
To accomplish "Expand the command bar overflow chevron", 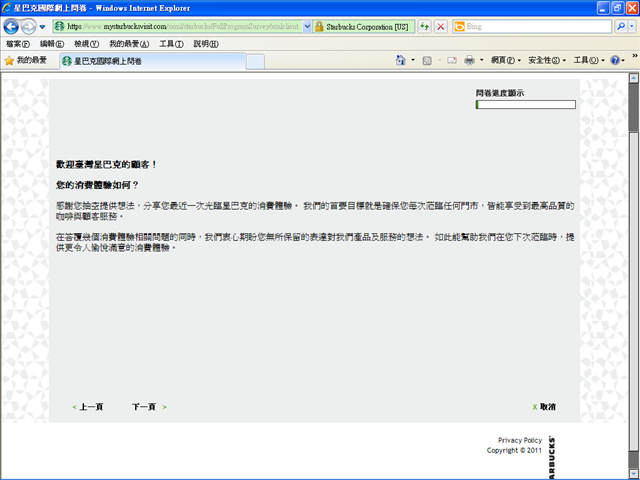I will point(635,56).
